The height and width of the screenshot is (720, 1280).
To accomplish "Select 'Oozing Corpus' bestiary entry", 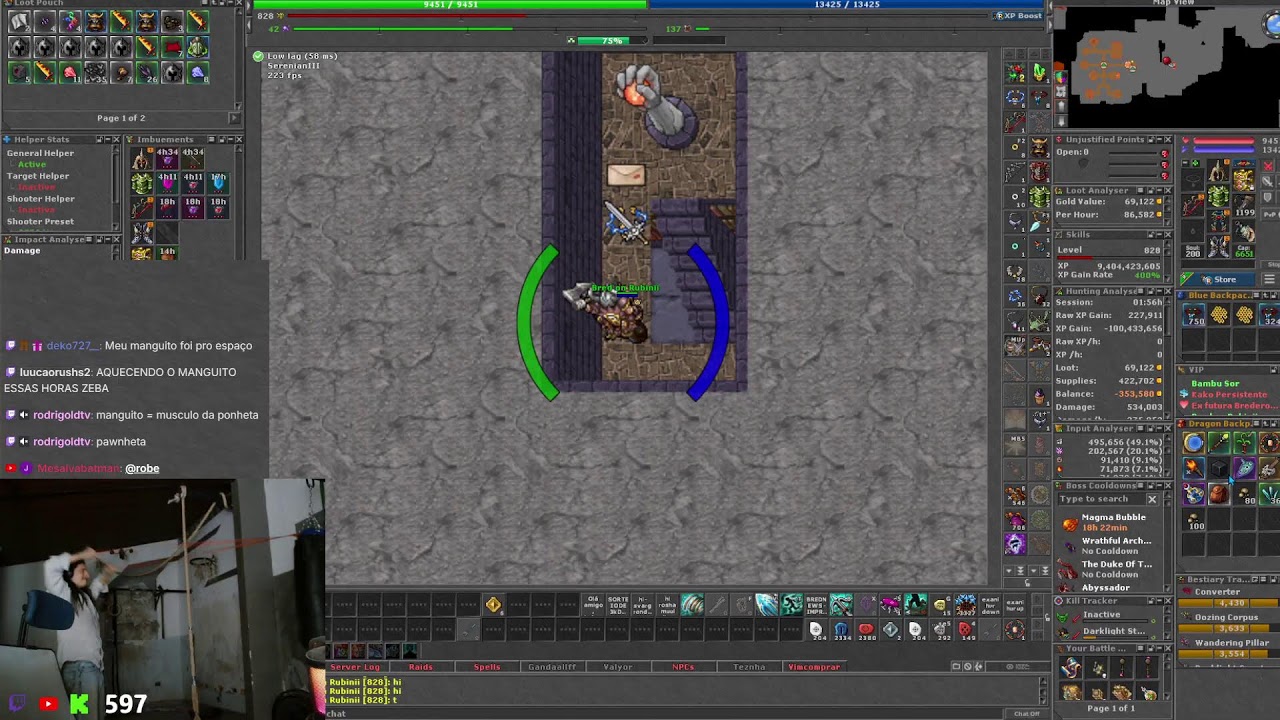I will 1229,617.
